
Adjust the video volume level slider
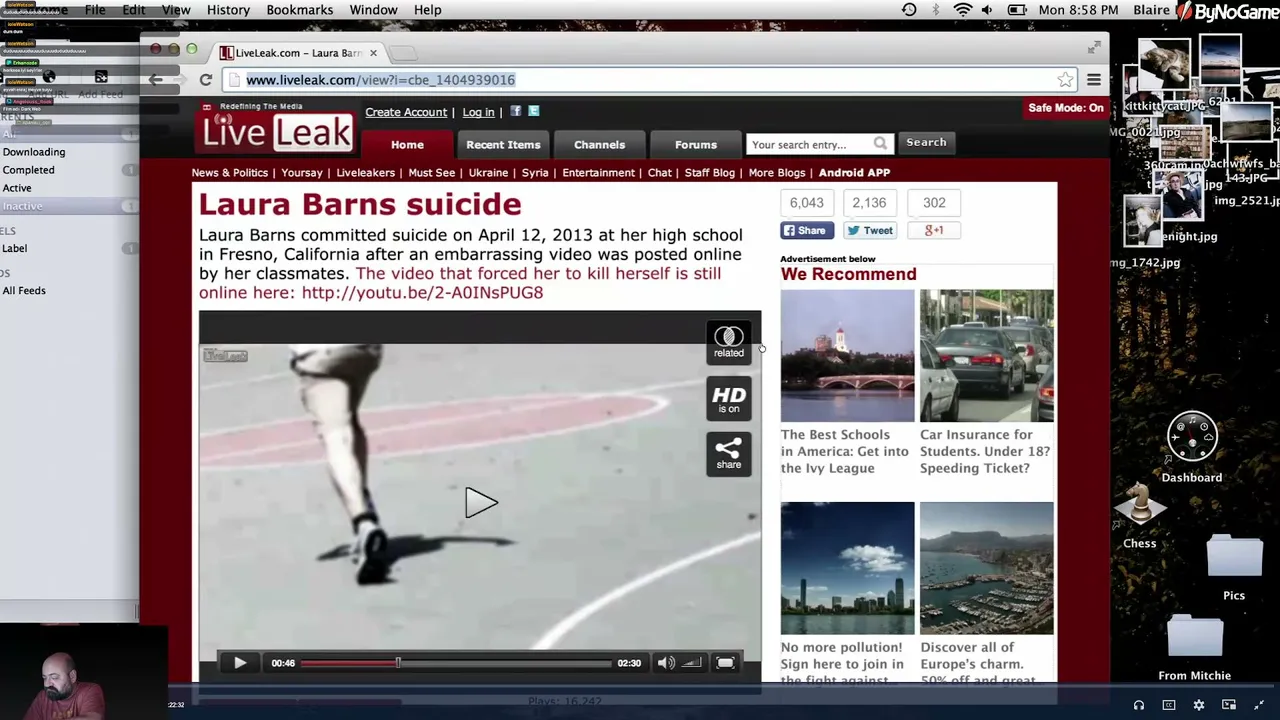[691, 663]
